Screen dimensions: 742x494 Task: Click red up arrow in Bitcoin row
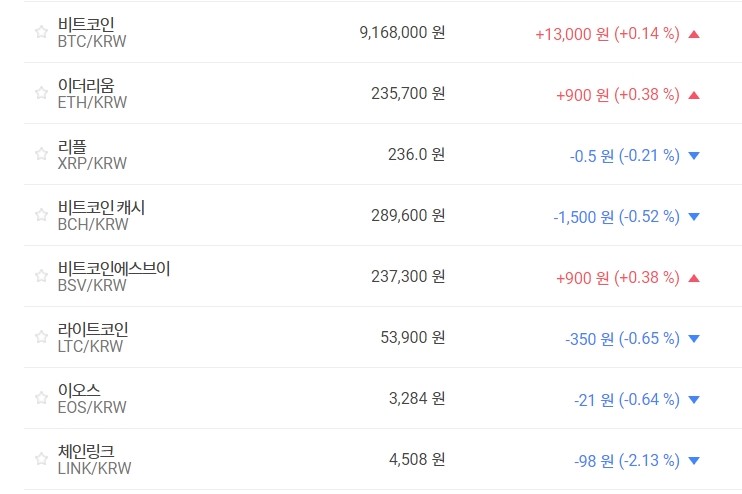click(x=694, y=33)
